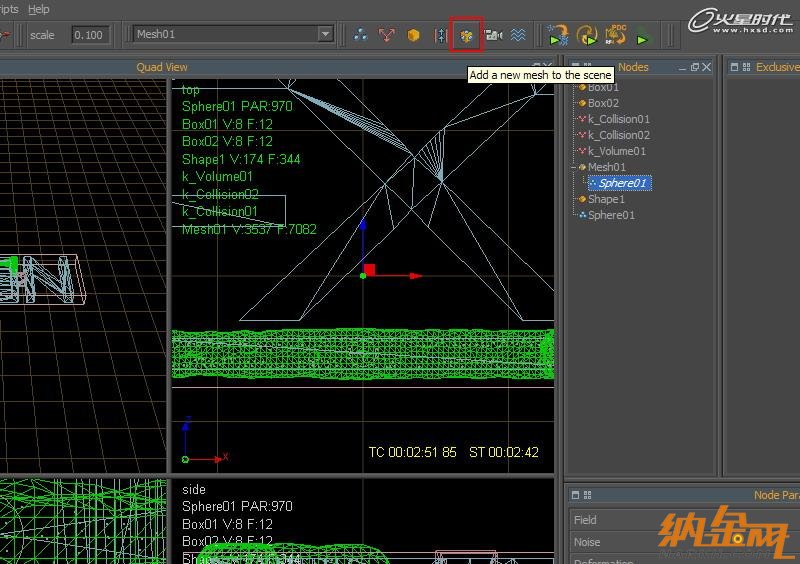
Task: Click the red square transform gizmo center
Action: pyautogui.click(x=369, y=270)
